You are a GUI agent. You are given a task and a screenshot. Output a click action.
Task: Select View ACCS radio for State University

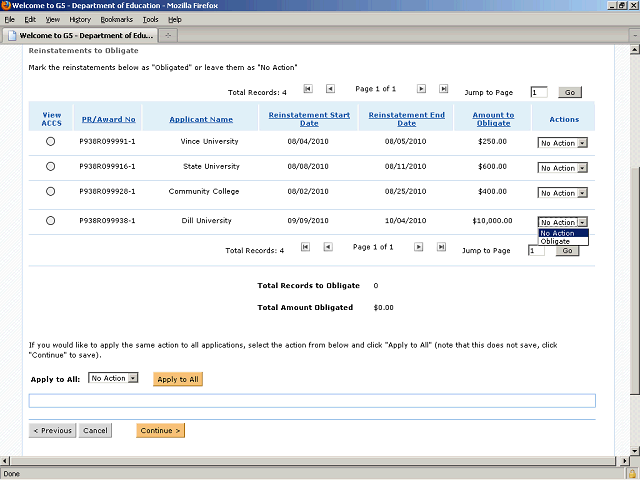[x=51, y=166]
